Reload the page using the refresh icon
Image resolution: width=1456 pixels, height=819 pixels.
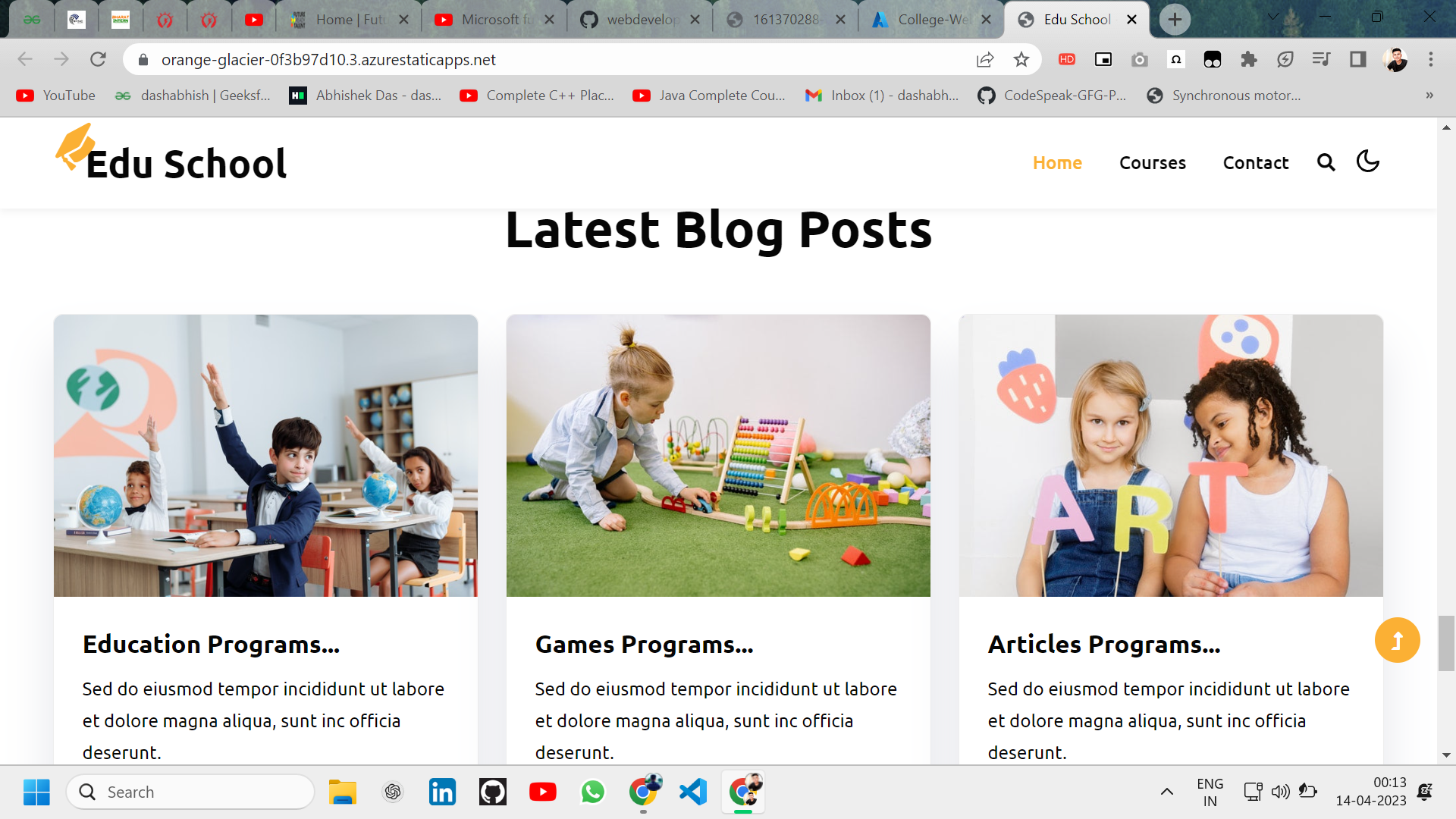(98, 59)
